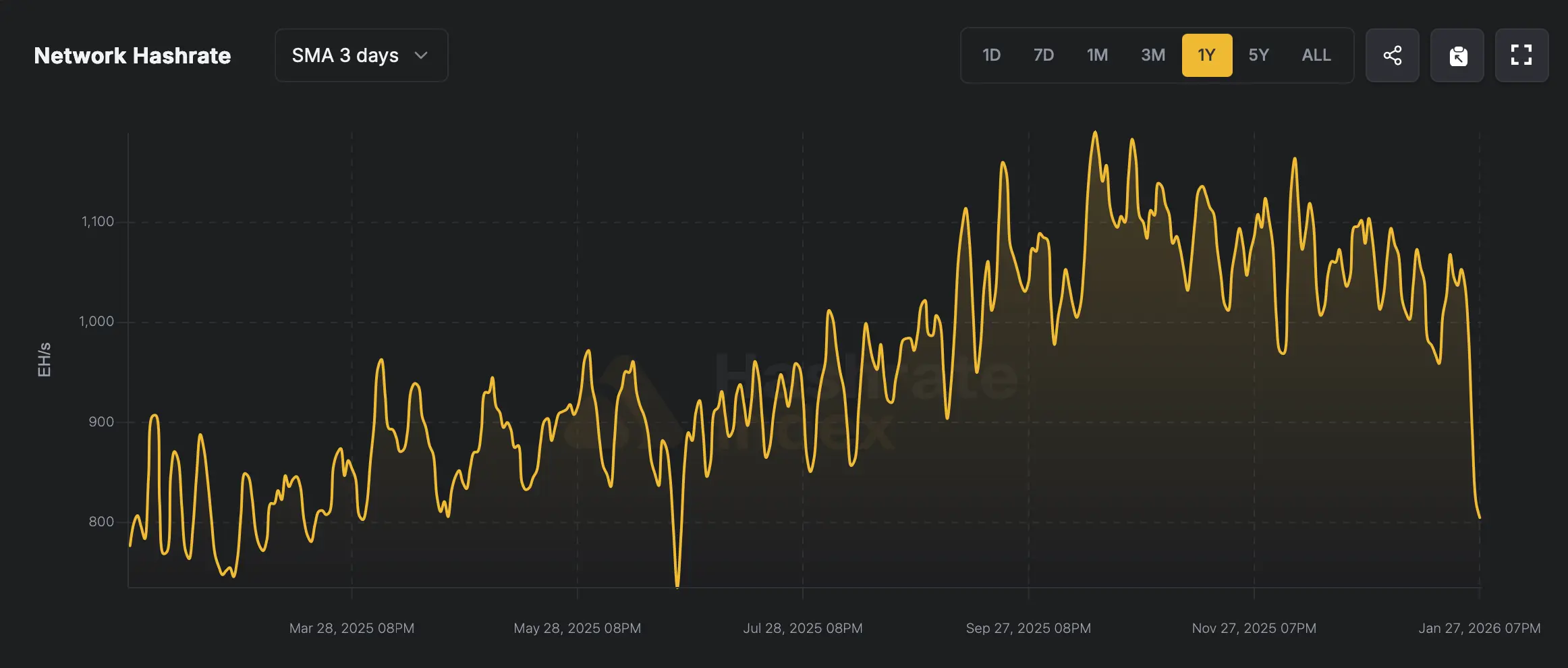
Task: Click the SMA dropdown chevron arrow
Action: (x=421, y=55)
